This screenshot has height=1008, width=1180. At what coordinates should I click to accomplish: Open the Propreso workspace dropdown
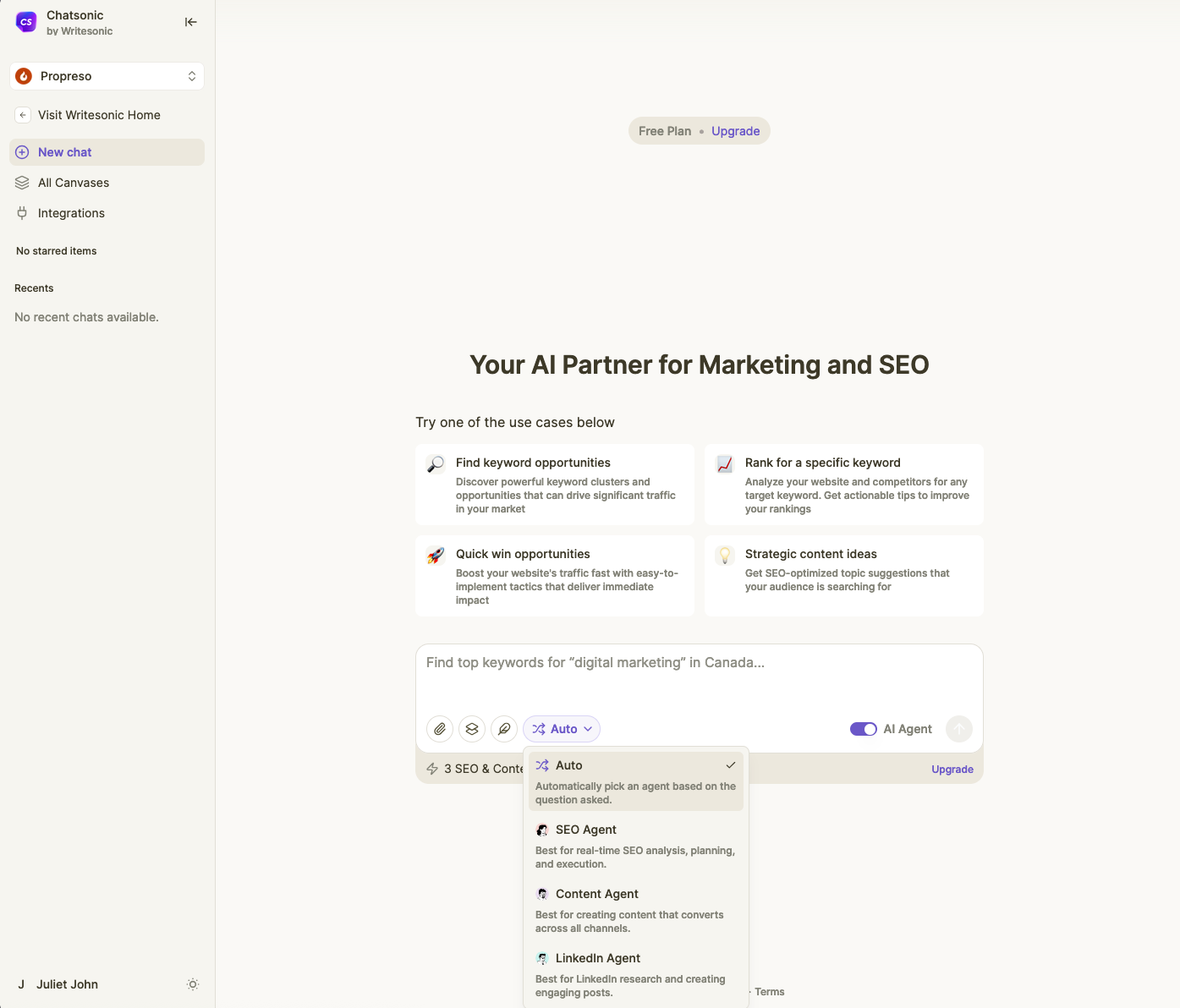(107, 76)
